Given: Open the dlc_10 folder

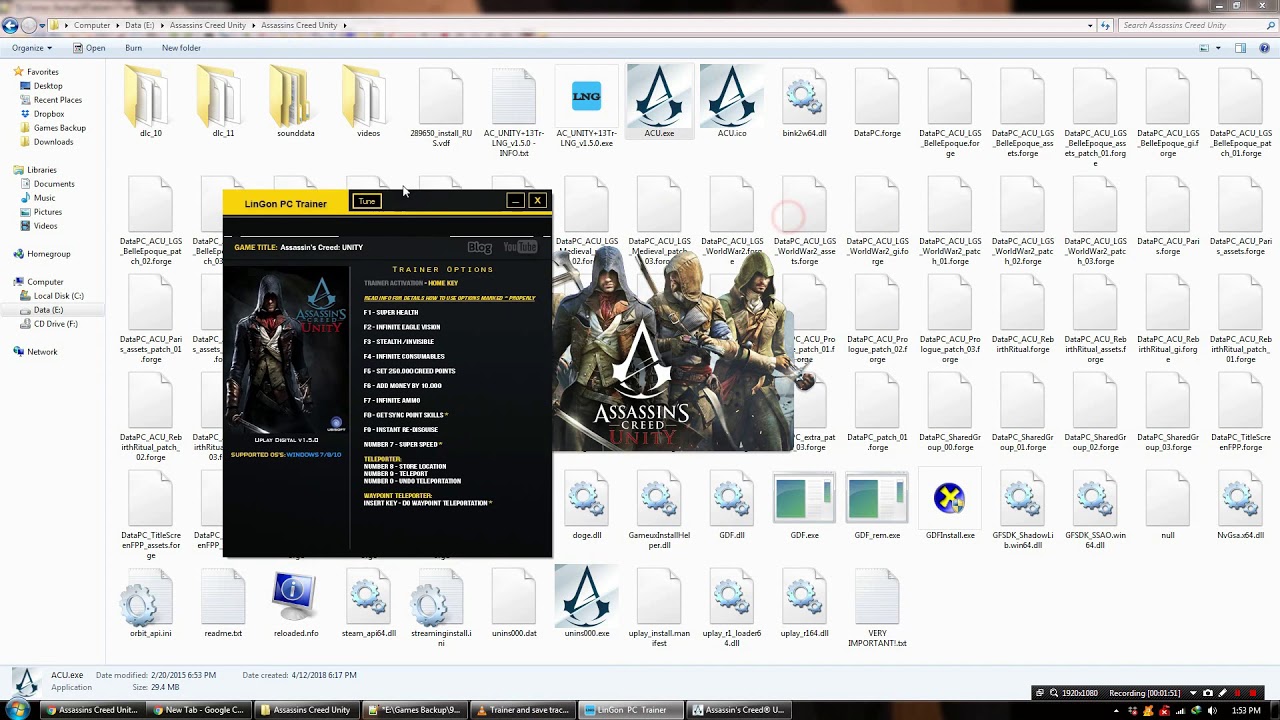Looking at the screenshot, I should [150, 100].
